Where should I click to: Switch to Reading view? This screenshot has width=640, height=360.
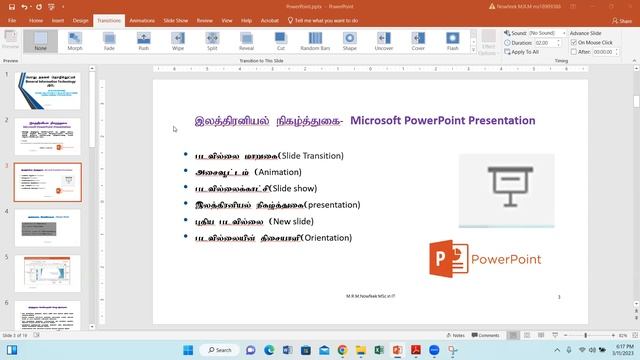(x=541, y=335)
